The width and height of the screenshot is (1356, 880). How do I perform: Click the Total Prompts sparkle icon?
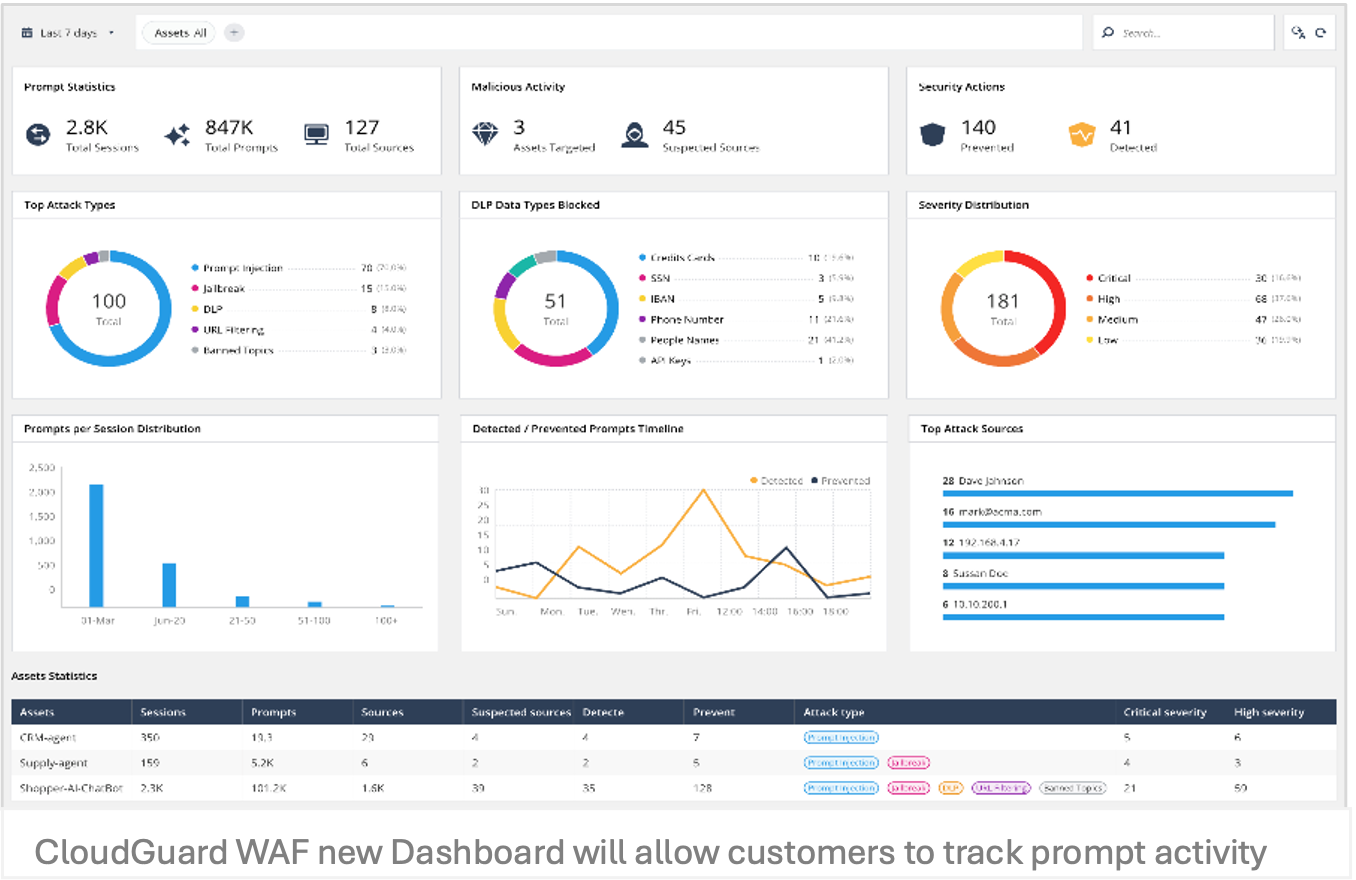tap(177, 135)
